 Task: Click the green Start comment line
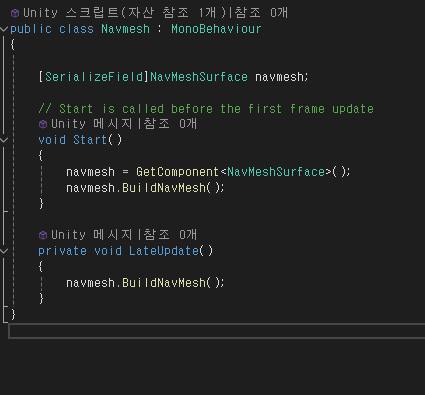[x=206, y=109]
